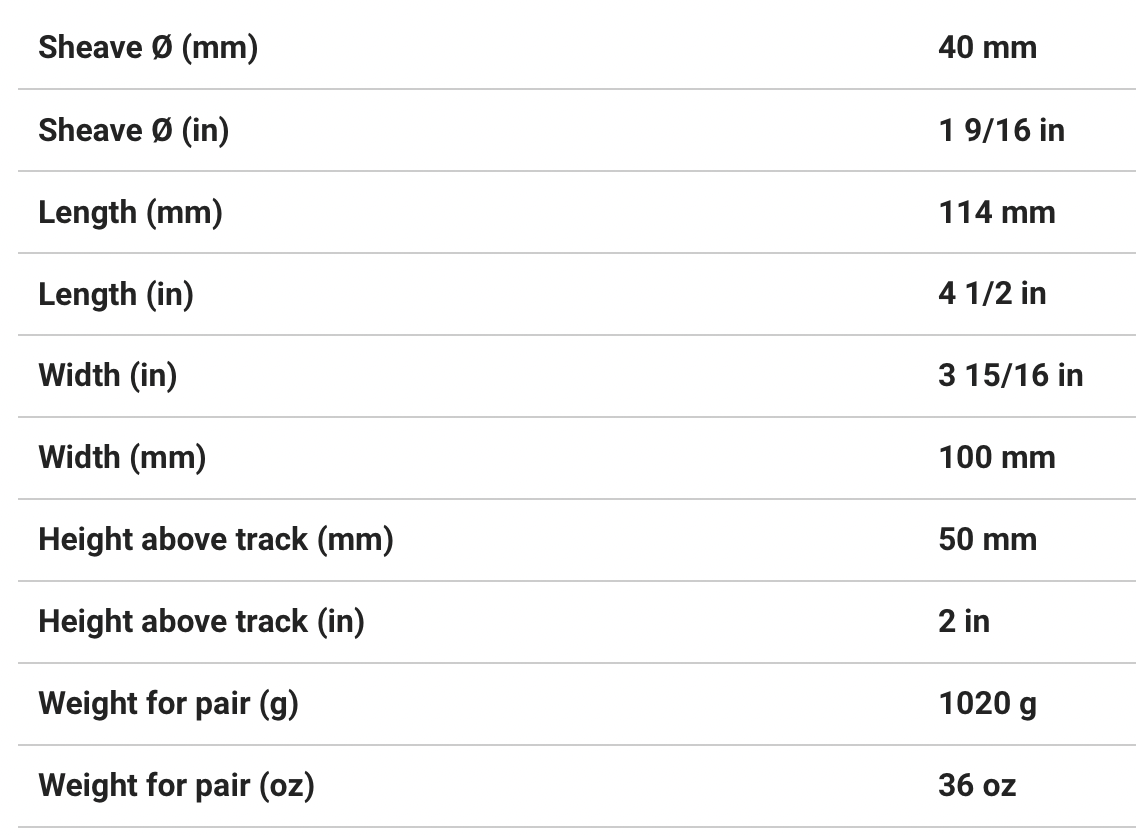
Task: Click the "Length (mm)" label
Action: [130, 212]
